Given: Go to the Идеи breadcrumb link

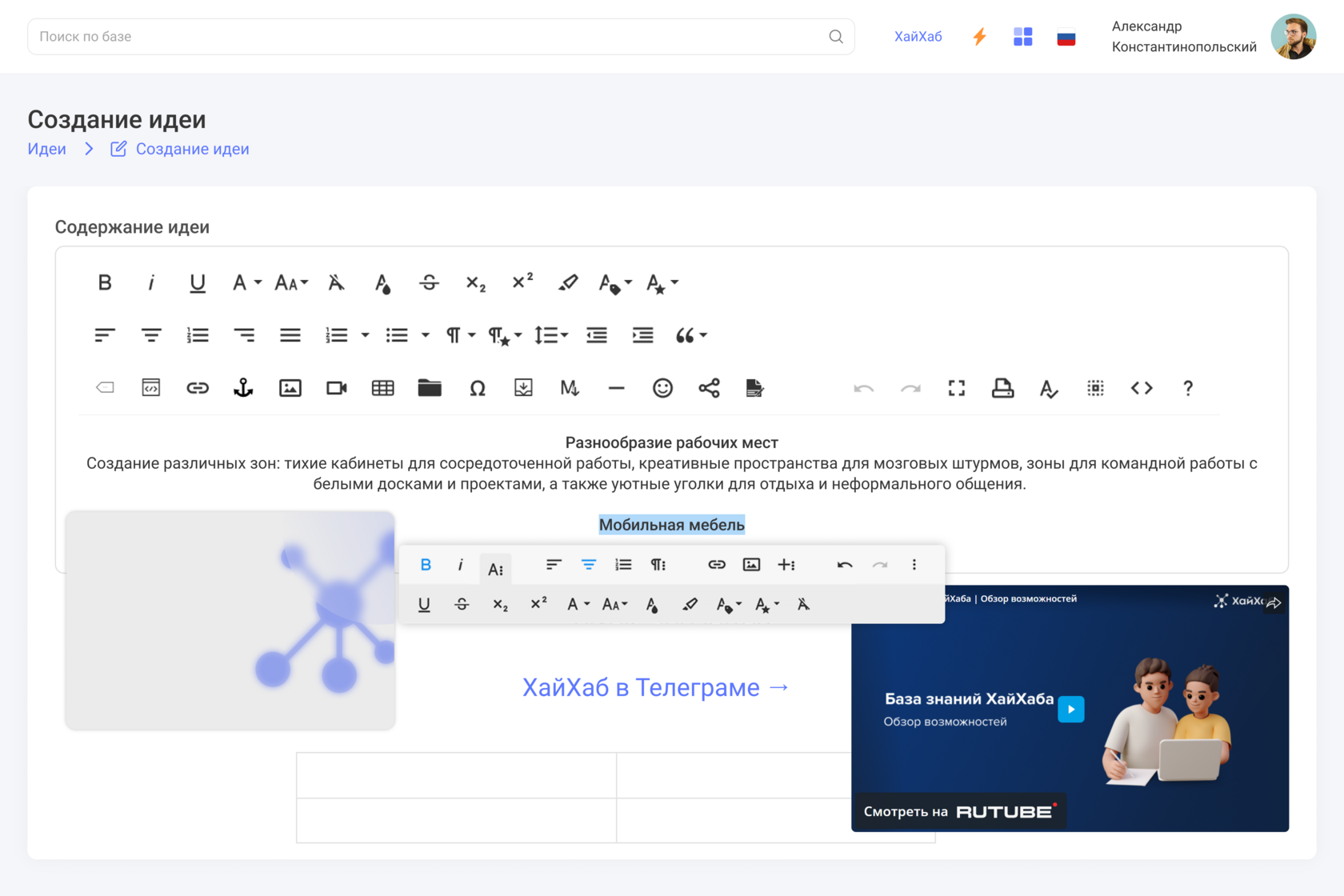Looking at the screenshot, I should pos(47,149).
